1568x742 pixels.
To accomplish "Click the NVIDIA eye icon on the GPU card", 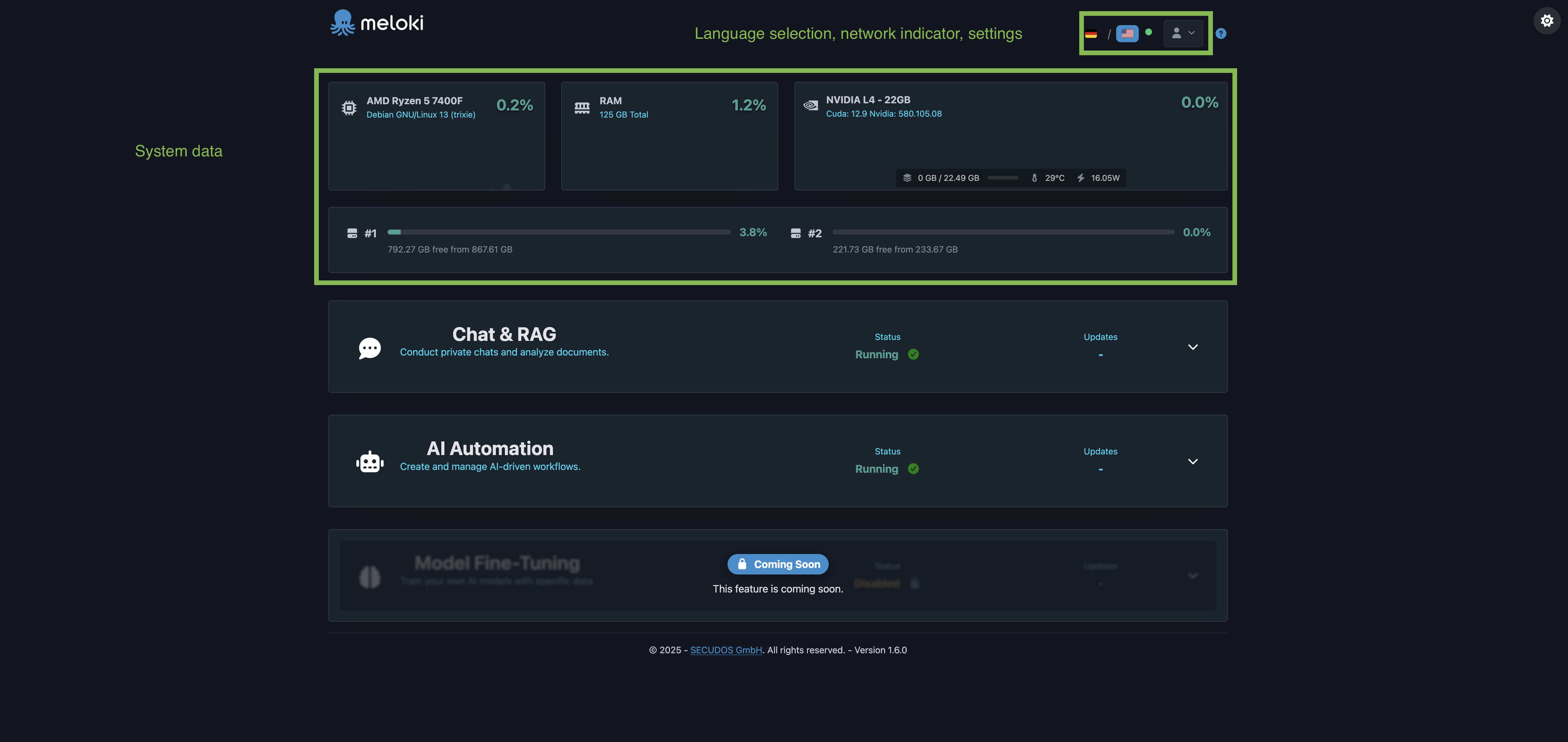I will coord(810,105).
